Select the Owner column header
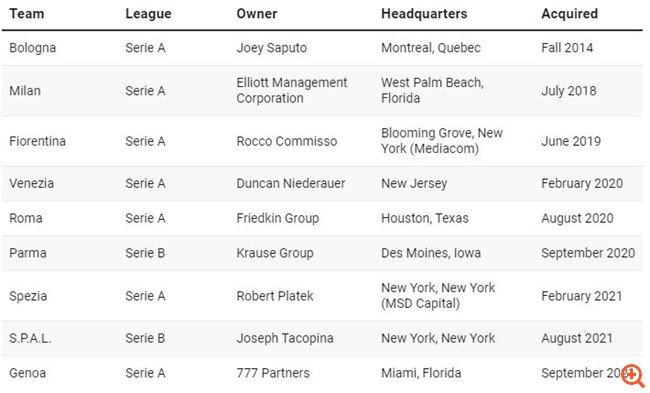 pos(257,14)
